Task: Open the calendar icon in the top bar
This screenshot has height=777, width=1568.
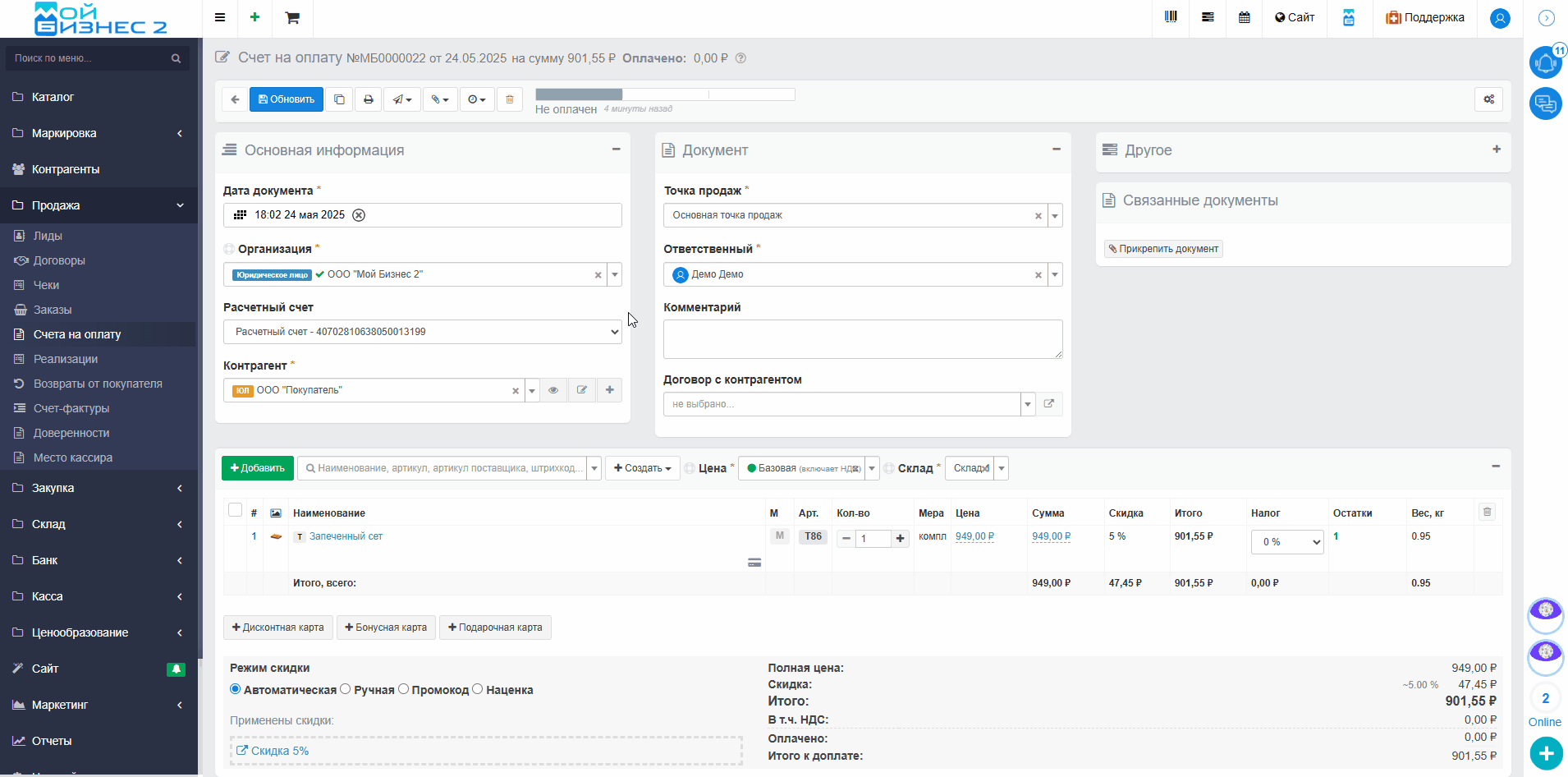Action: (1245, 17)
